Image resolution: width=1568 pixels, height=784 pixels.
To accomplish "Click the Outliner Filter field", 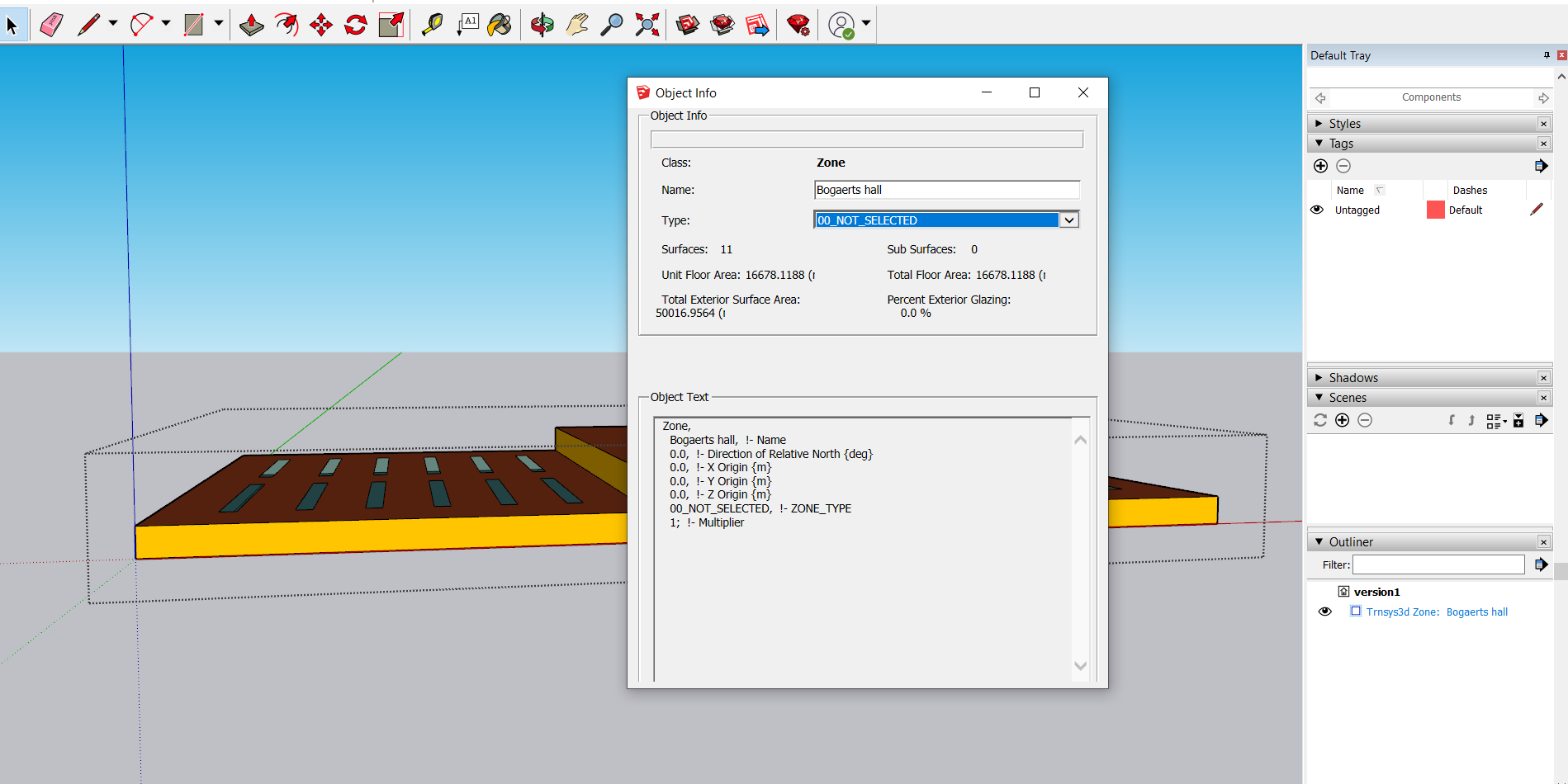I will pos(1438,564).
